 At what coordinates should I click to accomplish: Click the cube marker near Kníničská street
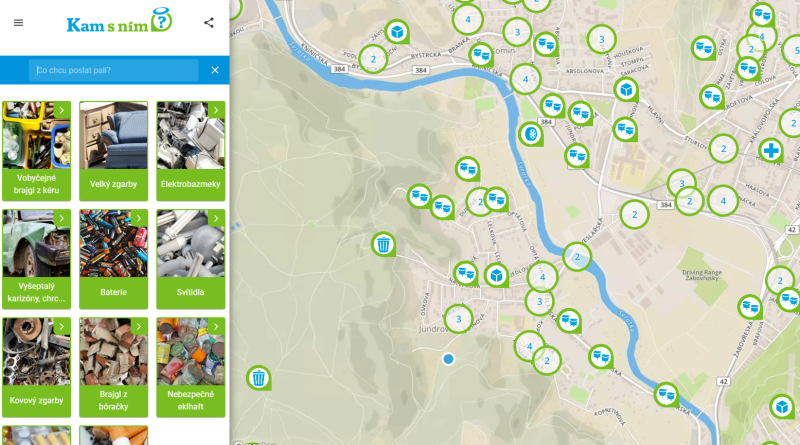tap(397, 32)
